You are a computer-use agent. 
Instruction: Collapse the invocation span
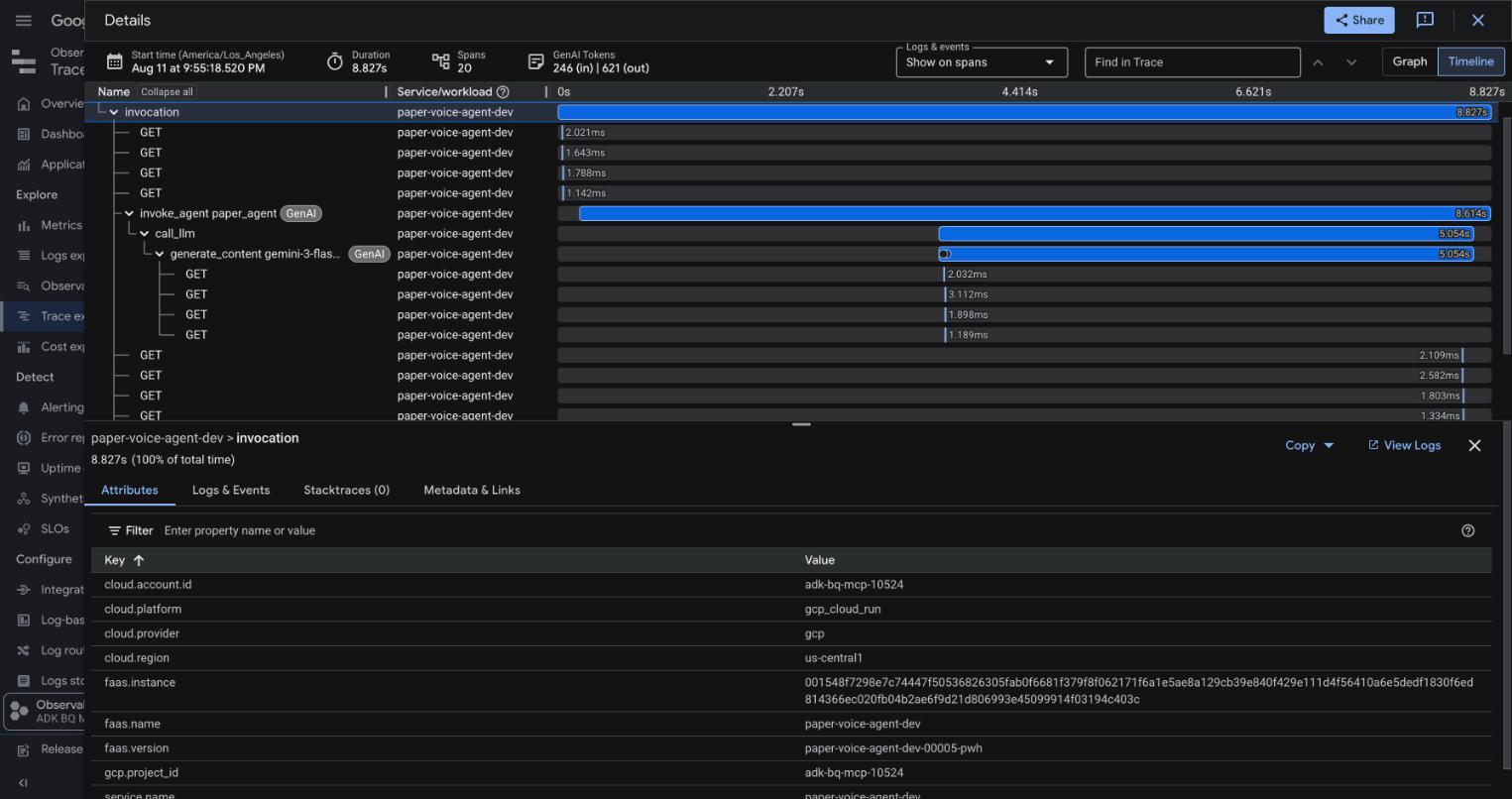click(x=113, y=112)
